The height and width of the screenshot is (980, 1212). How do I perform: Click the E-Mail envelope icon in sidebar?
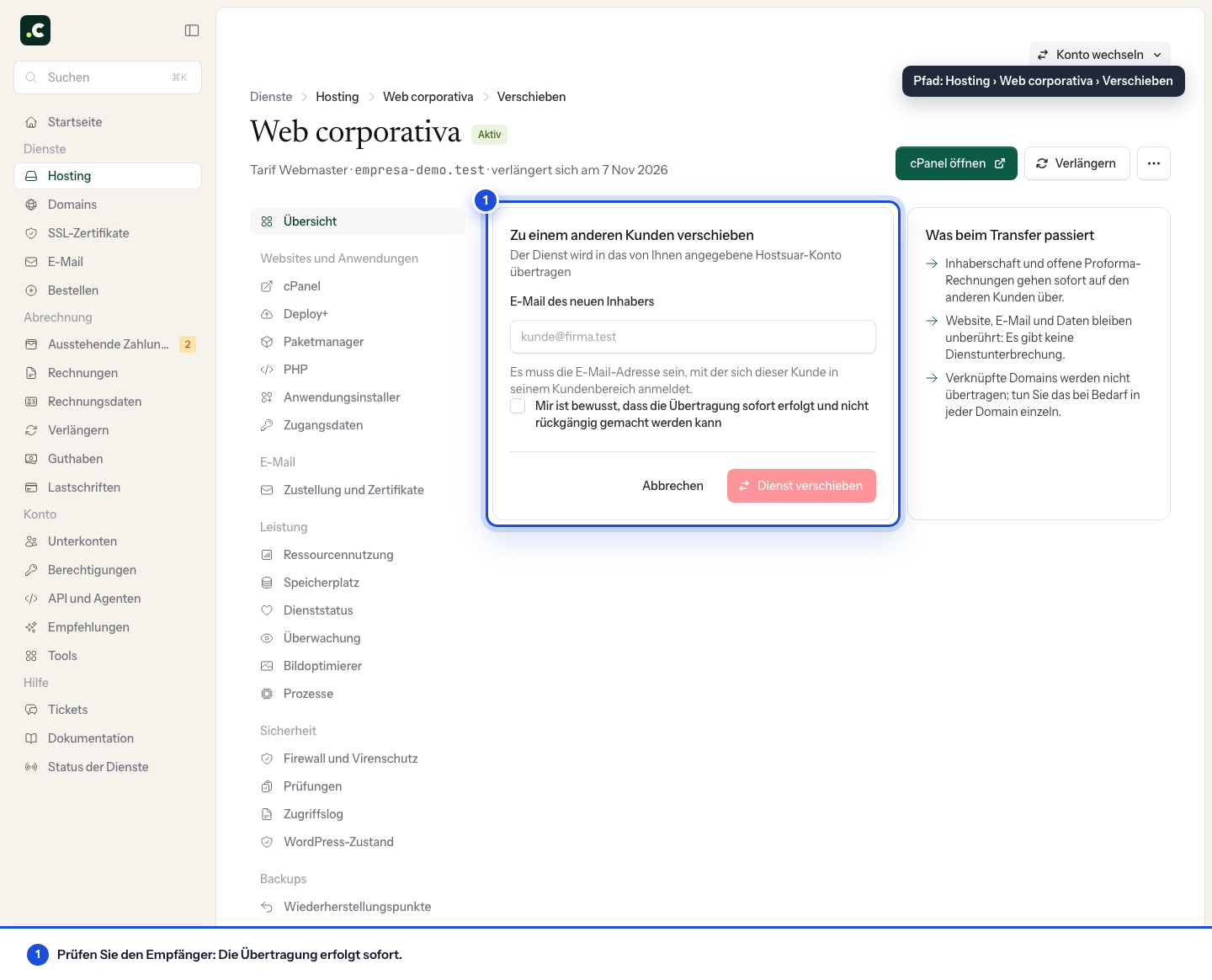click(31, 262)
